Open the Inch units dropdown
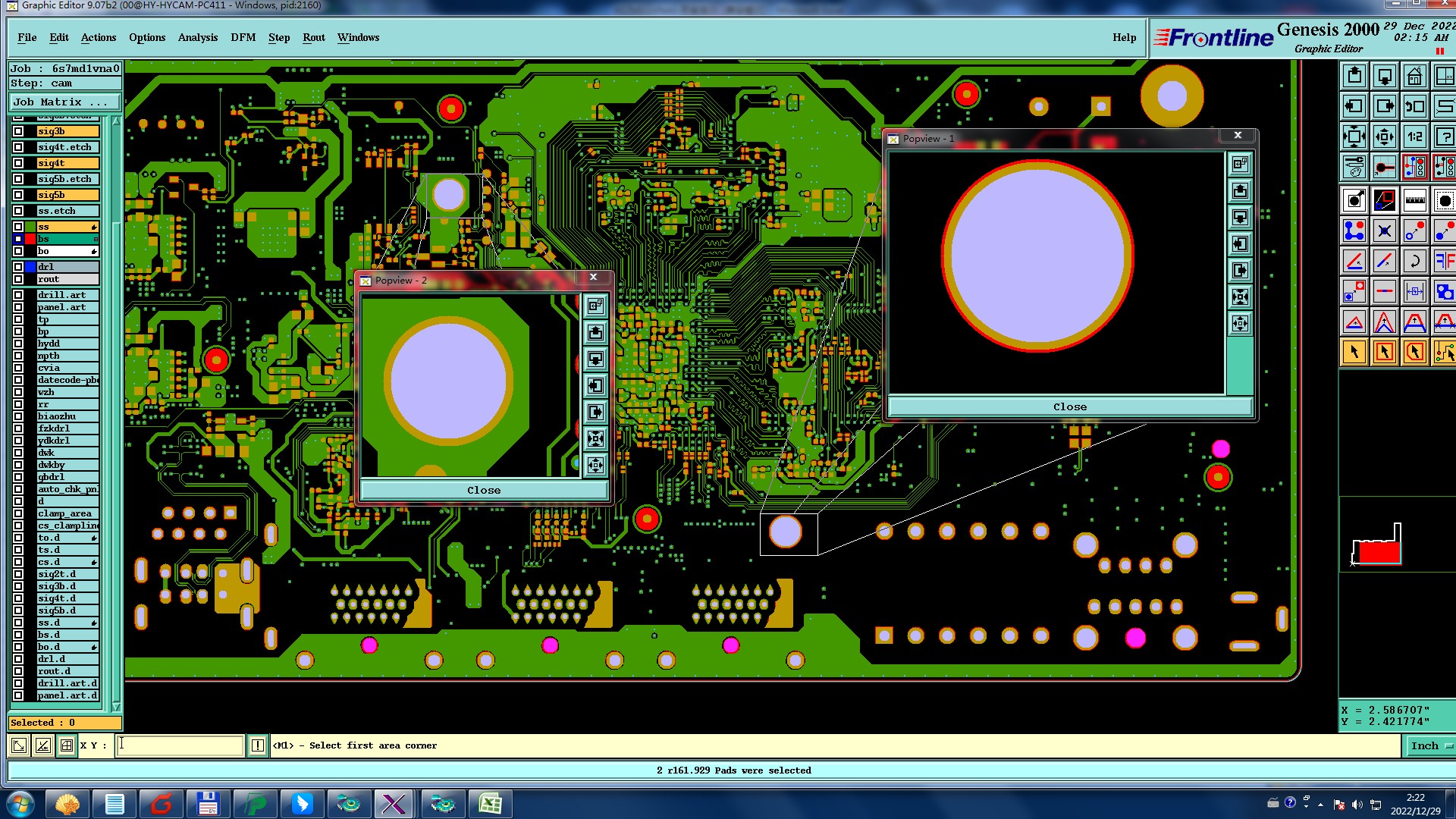The height and width of the screenshot is (819, 1456). click(1431, 745)
